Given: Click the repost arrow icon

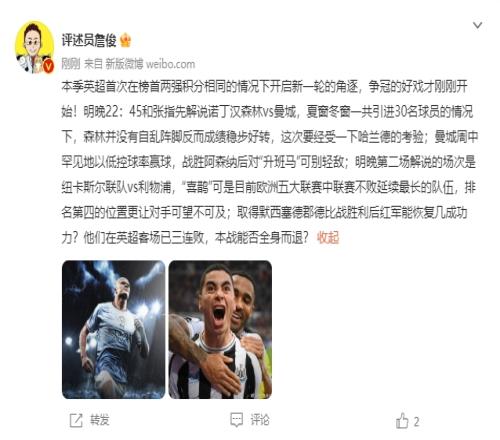Looking at the screenshot, I should click(76, 420).
